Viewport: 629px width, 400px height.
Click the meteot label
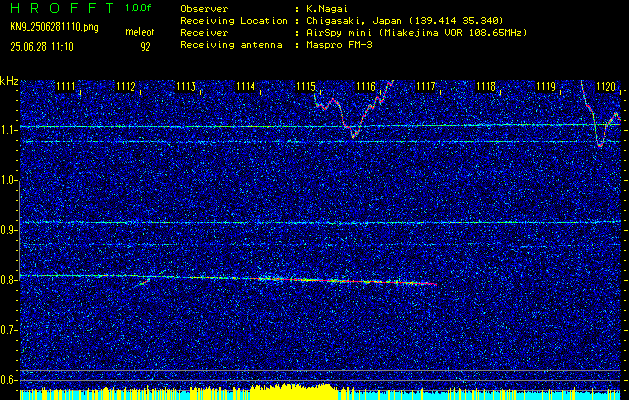(140, 32)
